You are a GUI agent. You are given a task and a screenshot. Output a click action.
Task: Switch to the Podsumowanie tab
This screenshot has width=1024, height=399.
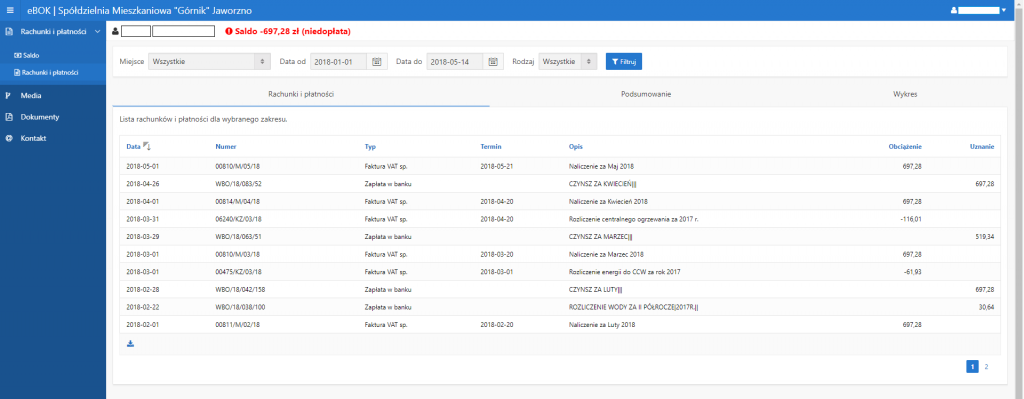[646, 94]
